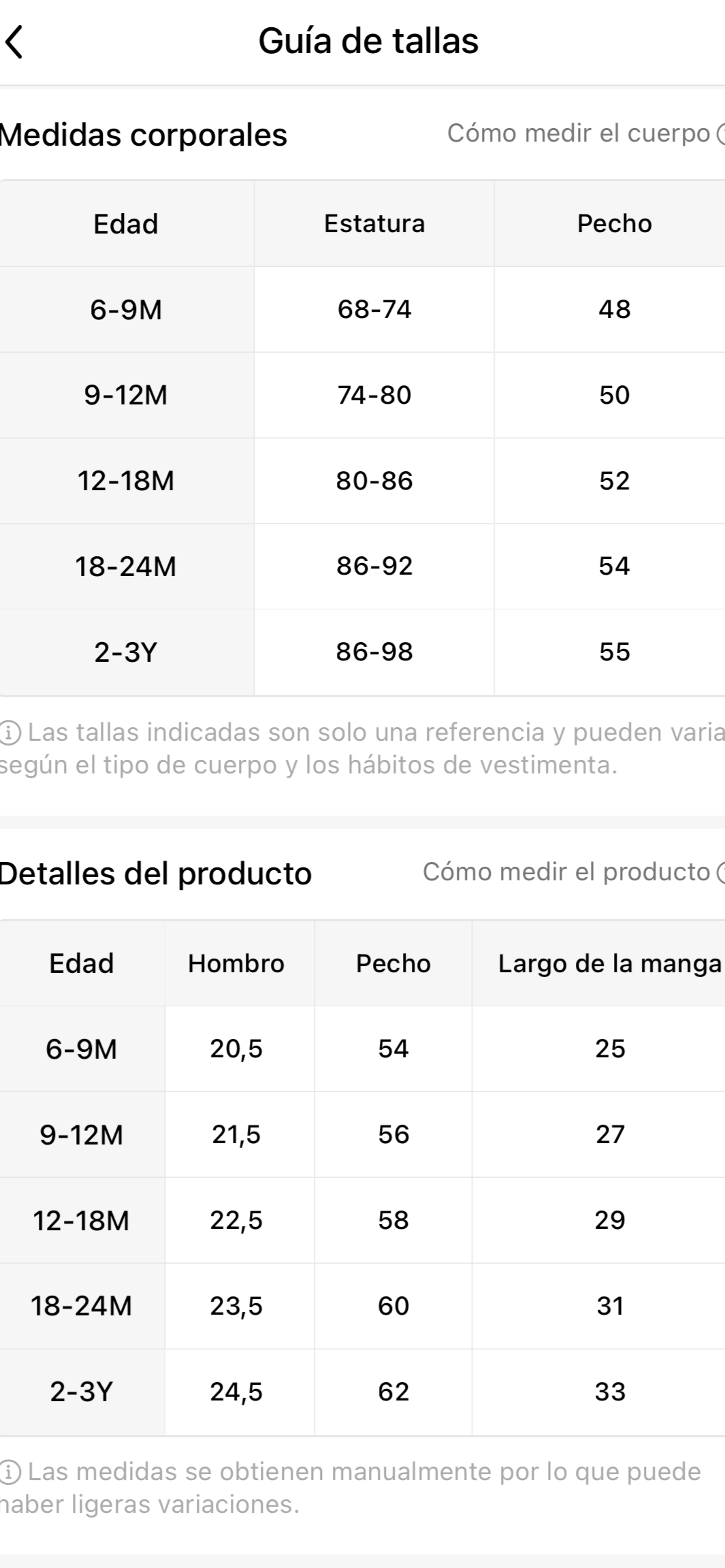Select body chest value 48
The height and width of the screenshot is (1568, 725).
[x=614, y=310]
